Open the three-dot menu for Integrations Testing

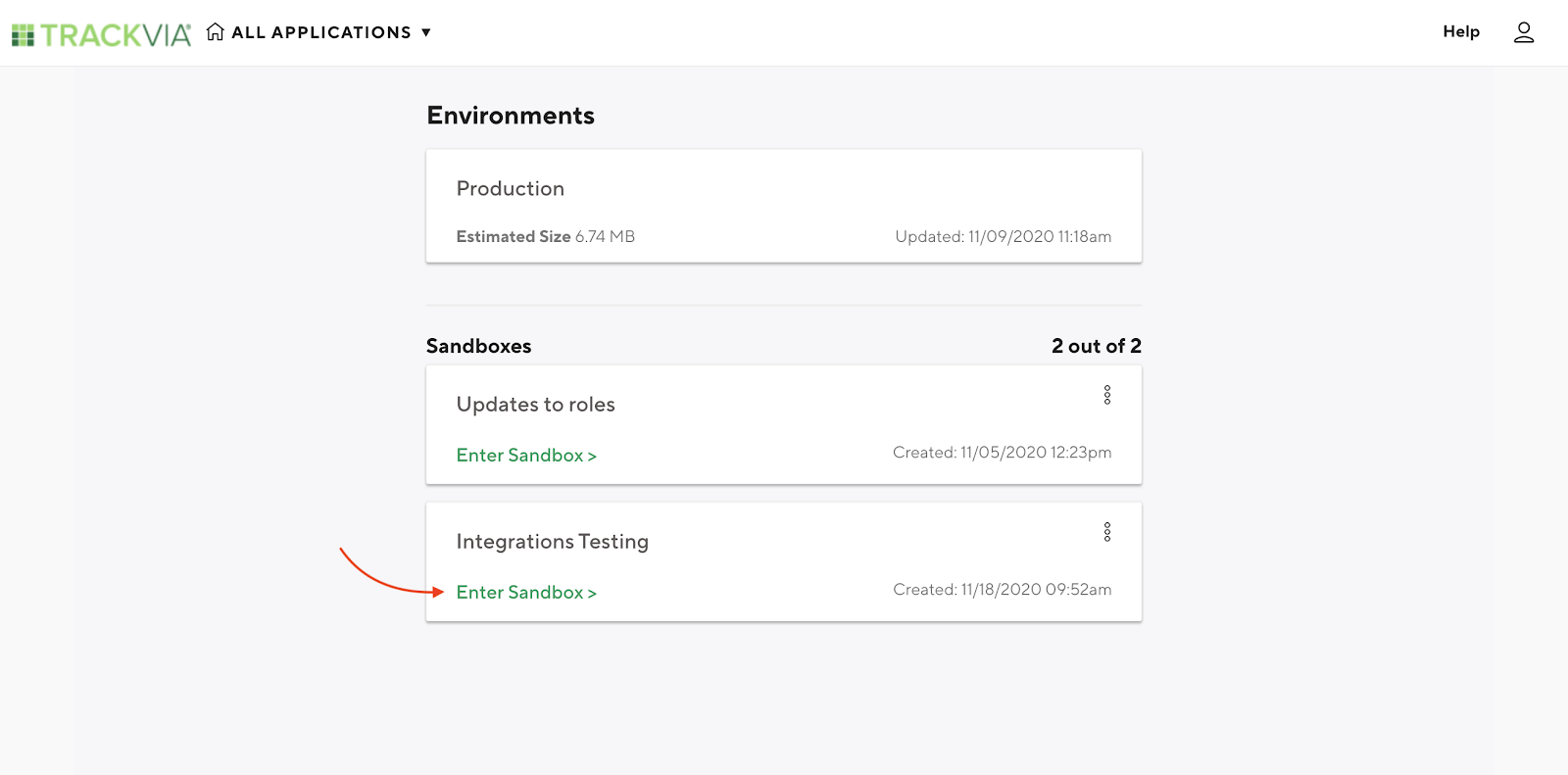(x=1107, y=532)
